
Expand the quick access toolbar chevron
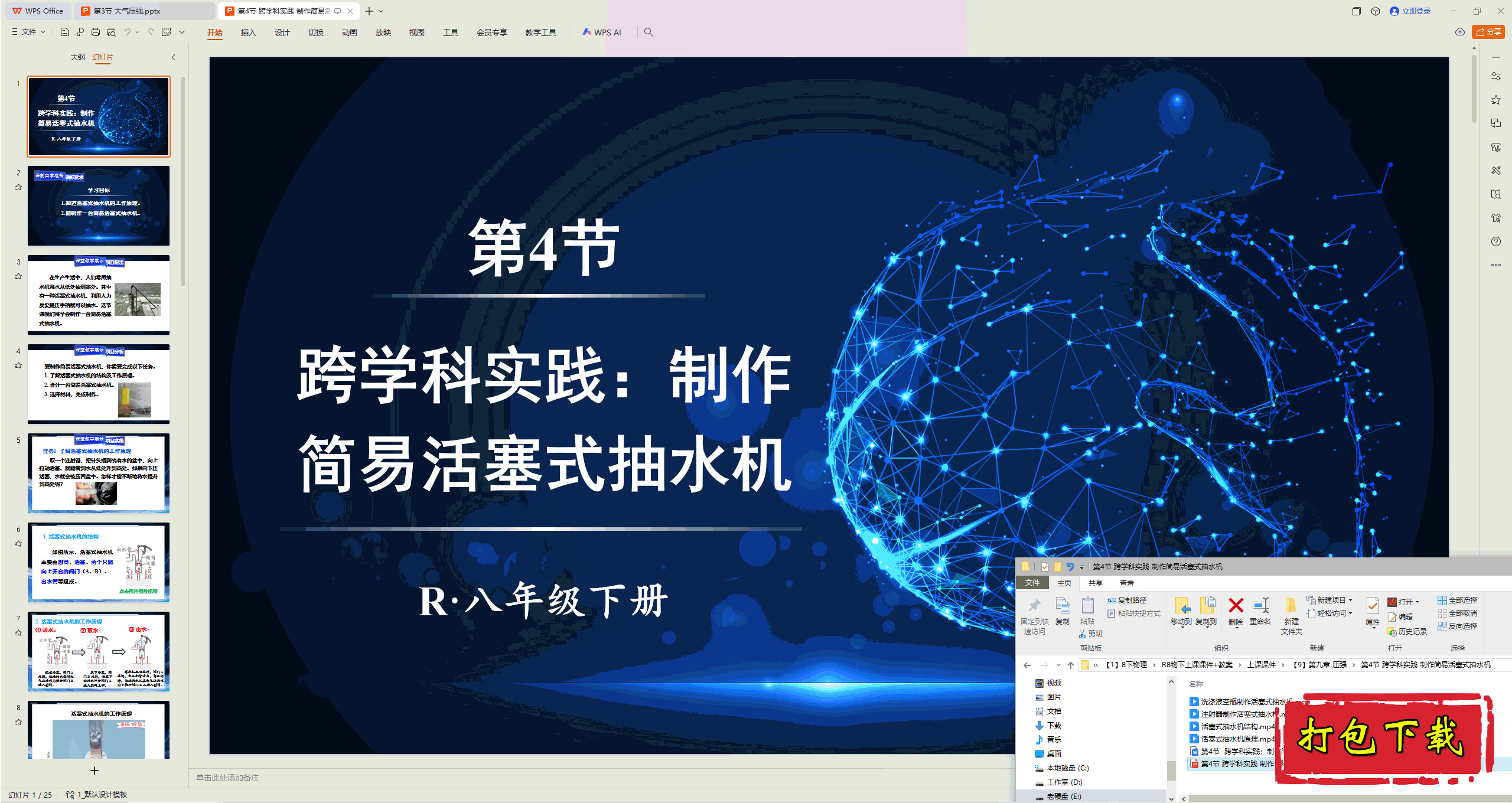tap(182, 32)
